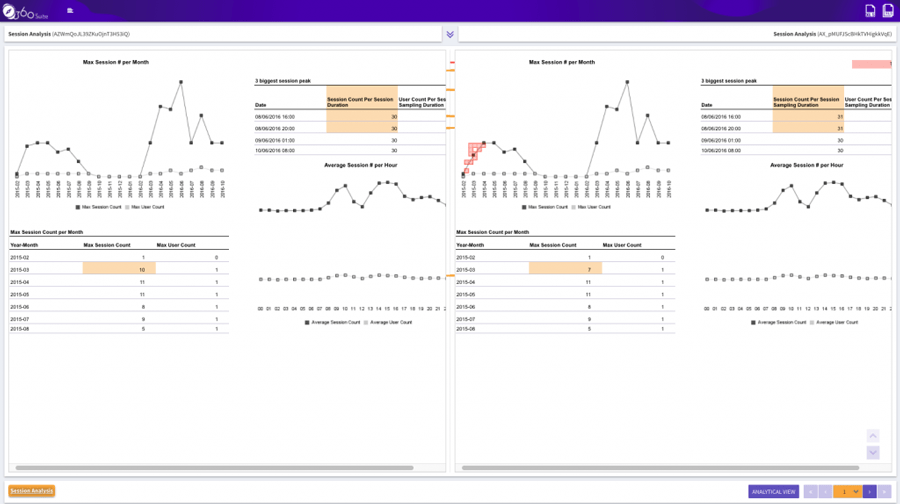This screenshot has height=504, width=900.
Task: Click the left Average Session # per Hour title
Action: click(x=360, y=165)
